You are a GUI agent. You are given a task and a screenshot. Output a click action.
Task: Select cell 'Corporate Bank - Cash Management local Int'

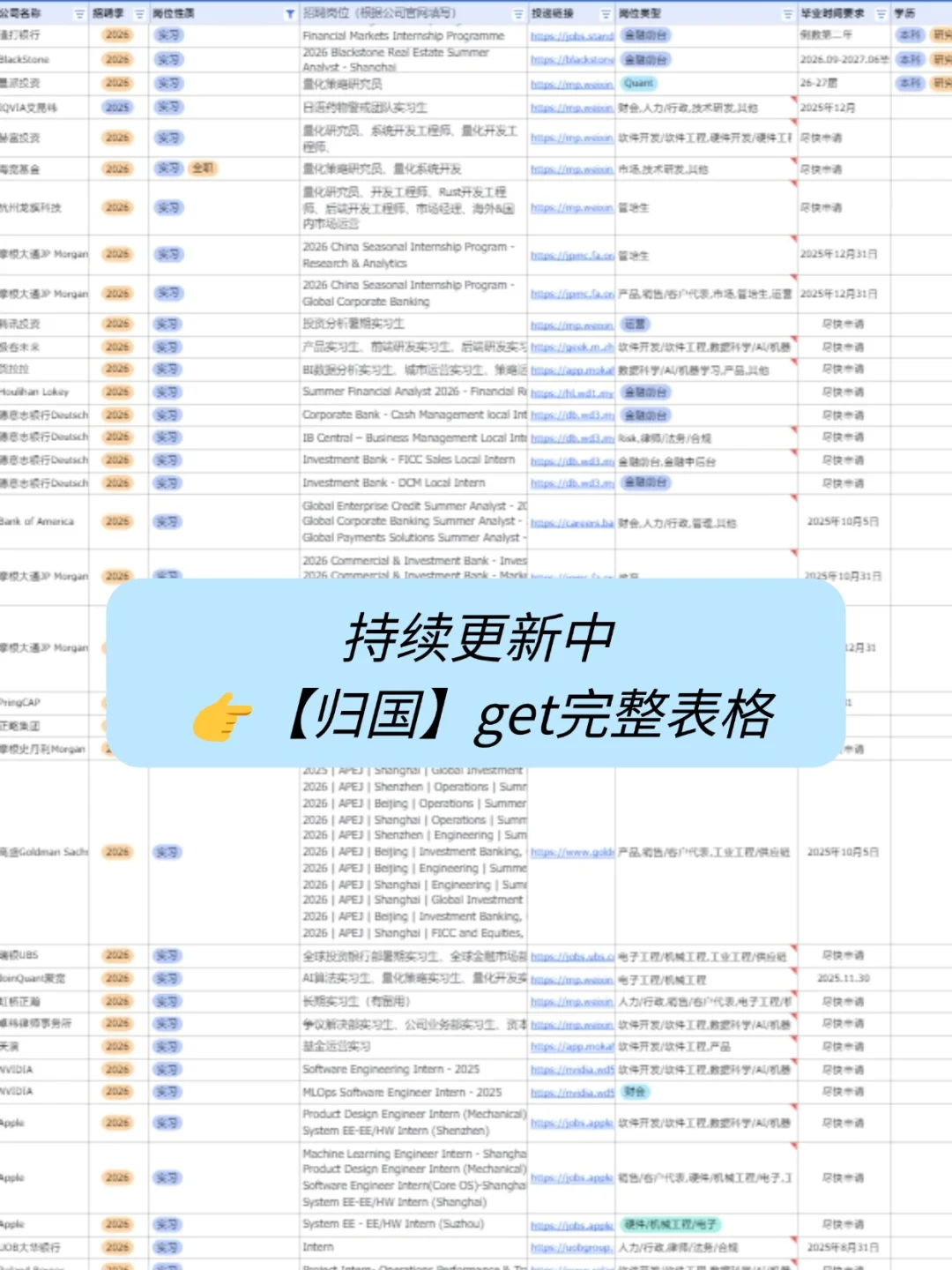tap(413, 415)
